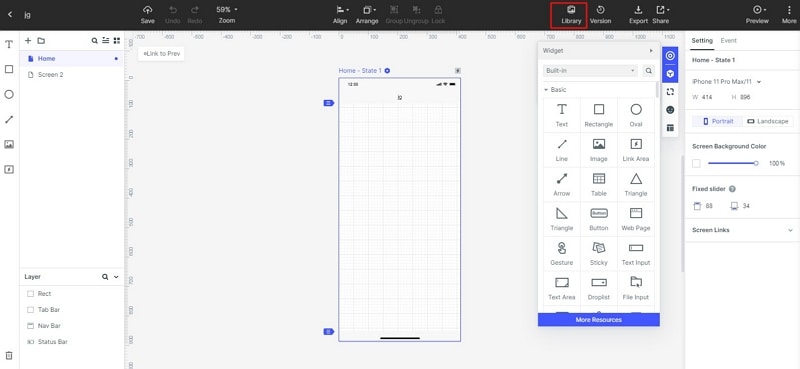Select the Status Bar layer

coord(71,341)
